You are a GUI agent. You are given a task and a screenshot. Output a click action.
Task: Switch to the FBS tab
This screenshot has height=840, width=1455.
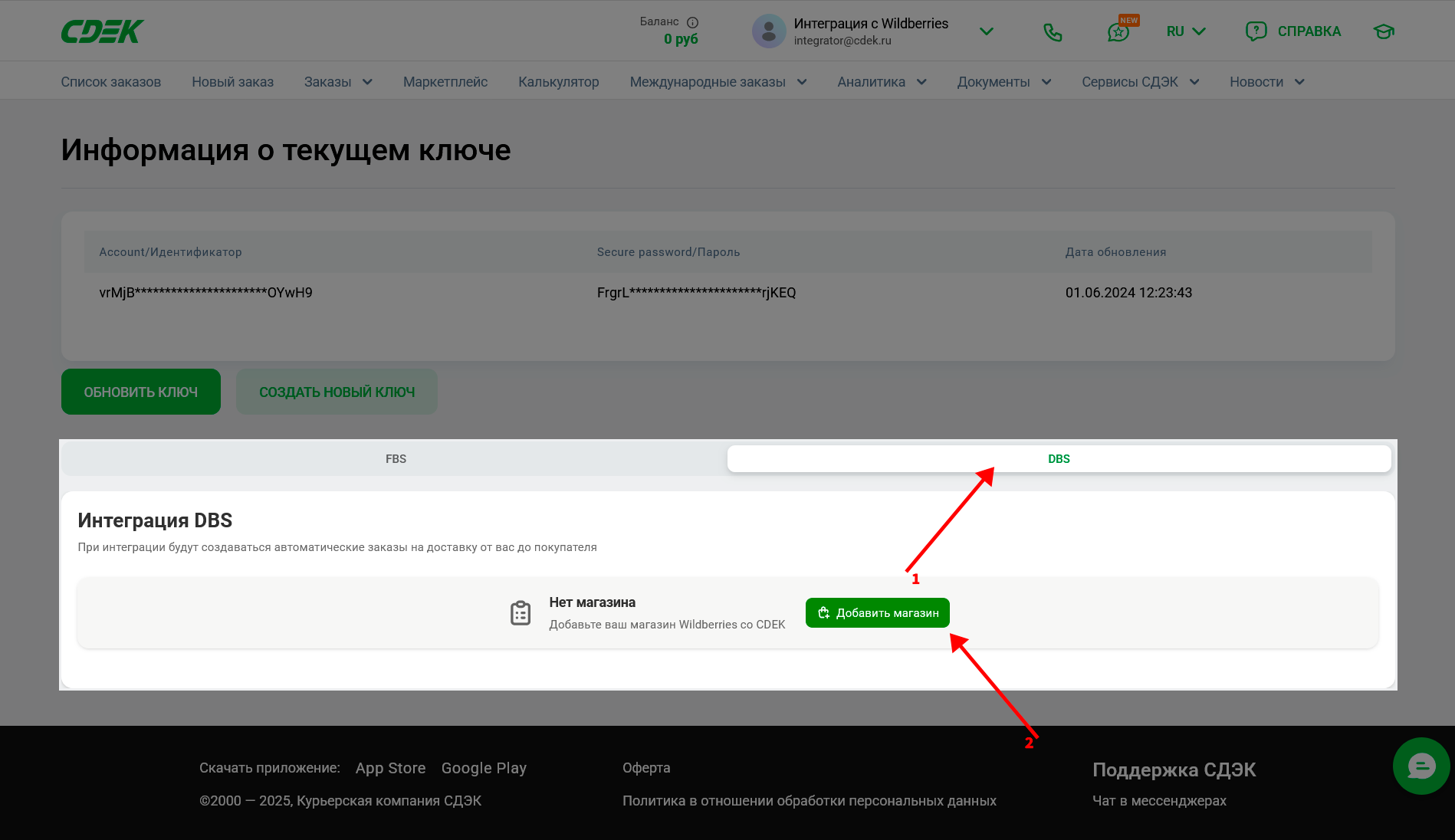(396, 459)
